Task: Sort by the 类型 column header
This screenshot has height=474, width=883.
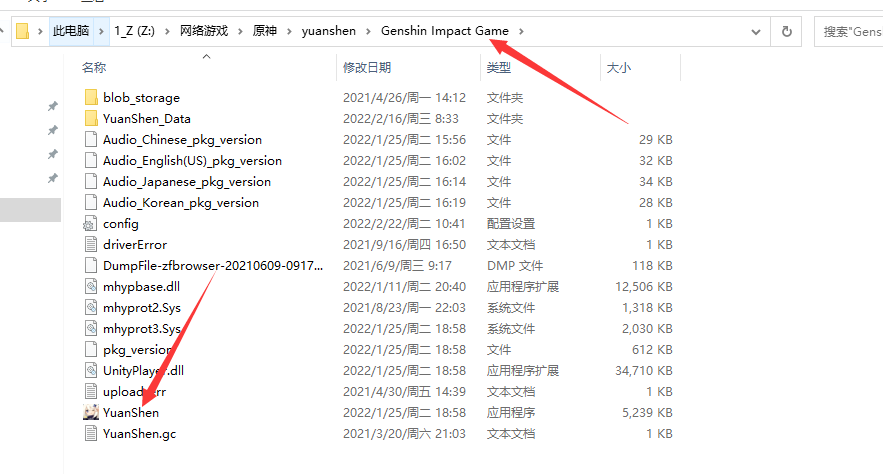Action: tap(498, 67)
